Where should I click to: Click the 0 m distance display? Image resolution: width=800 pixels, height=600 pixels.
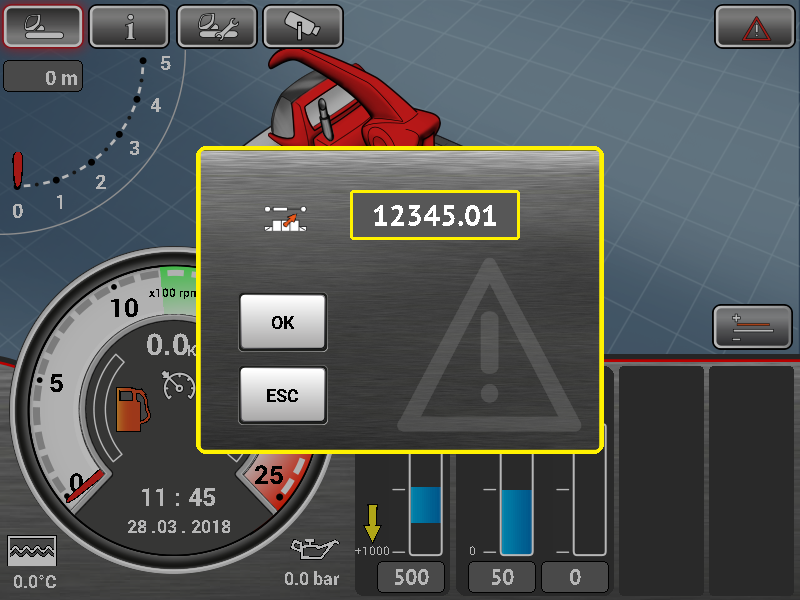[43, 78]
